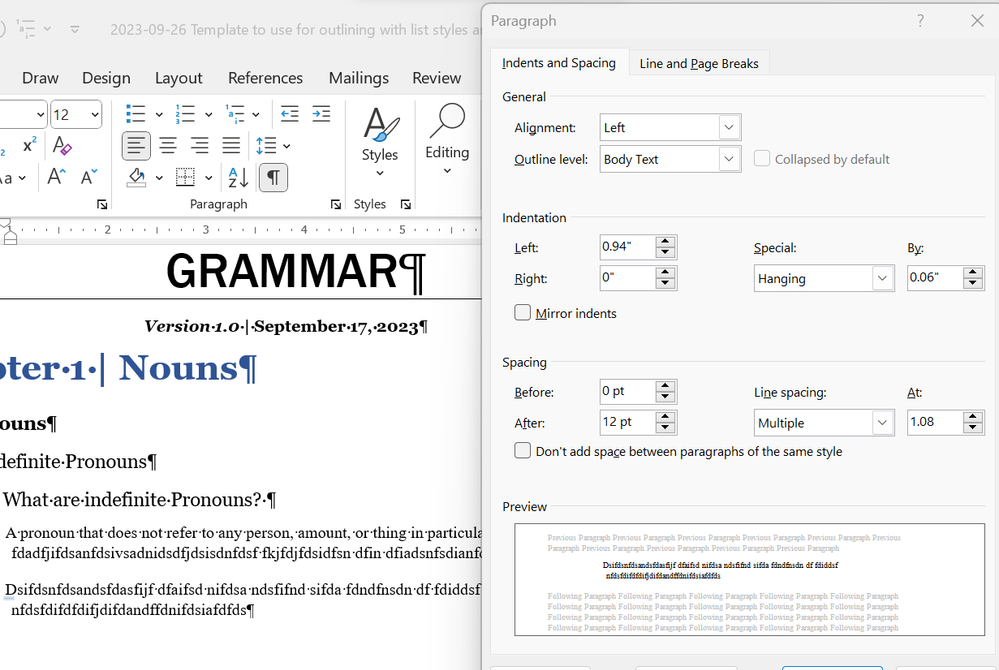The width and height of the screenshot is (999, 670).
Task: Check Don't add space between paragraphs
Action: pos(522,451)
